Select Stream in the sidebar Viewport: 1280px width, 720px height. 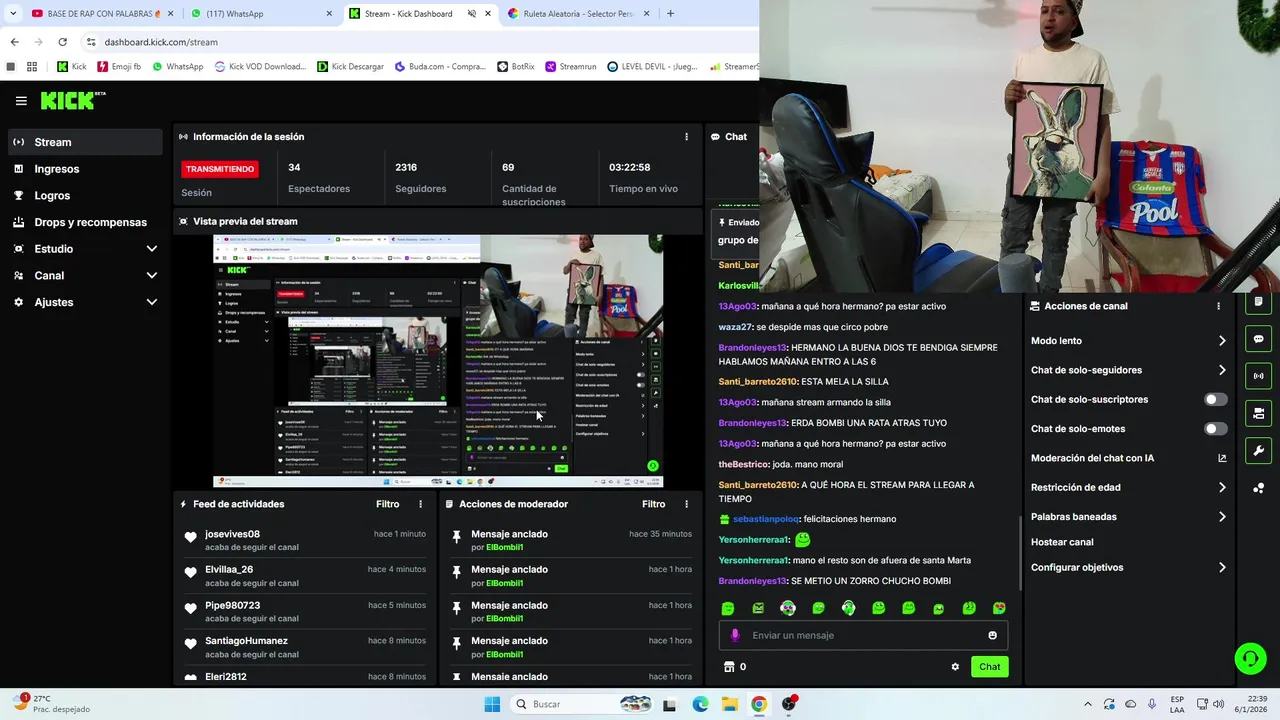point(85,142)
